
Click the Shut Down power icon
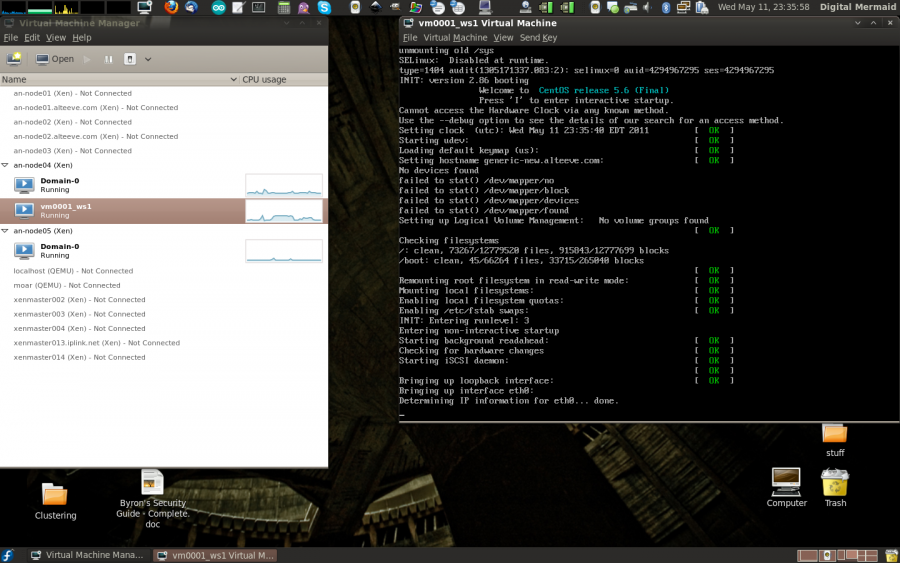130,59
